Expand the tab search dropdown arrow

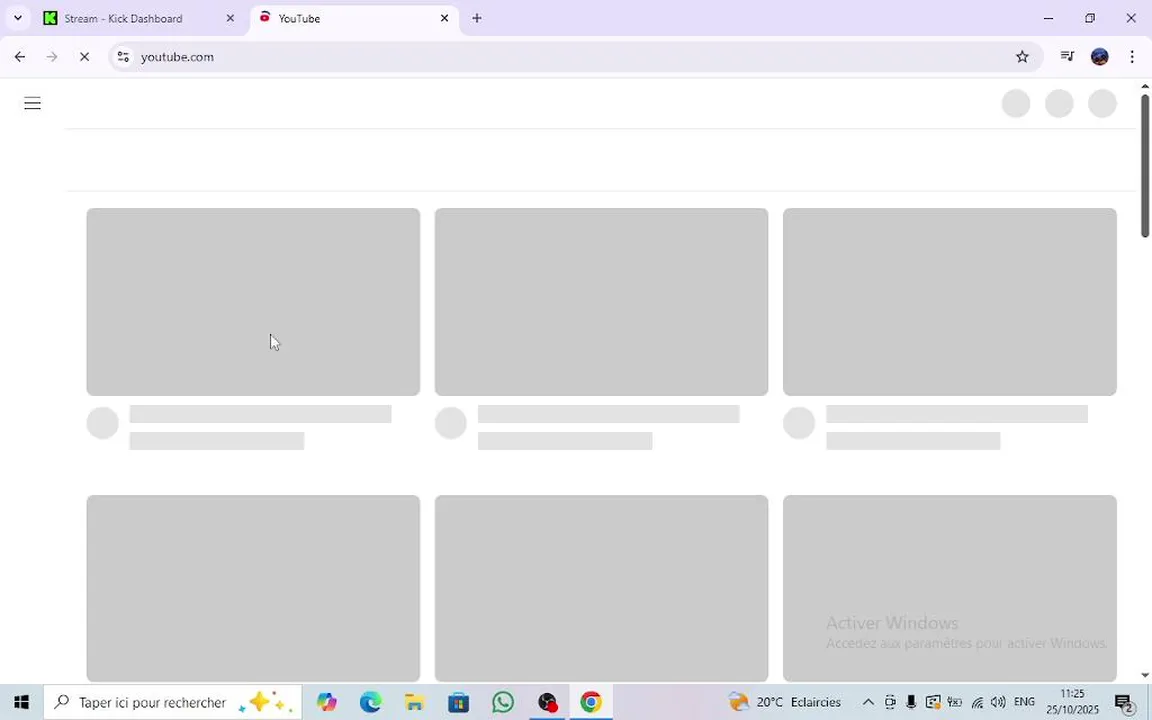(x=18, y=18)
